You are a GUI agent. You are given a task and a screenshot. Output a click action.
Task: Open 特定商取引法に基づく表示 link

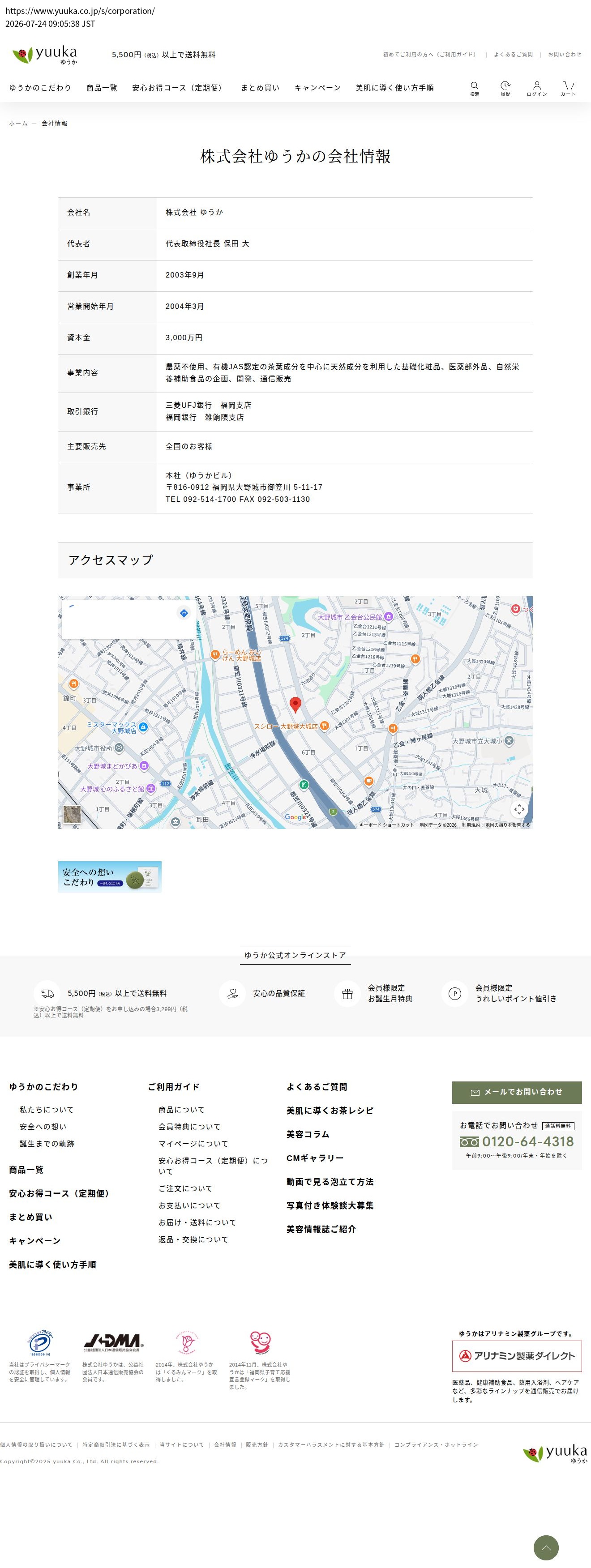click(x=116, y=1444)
